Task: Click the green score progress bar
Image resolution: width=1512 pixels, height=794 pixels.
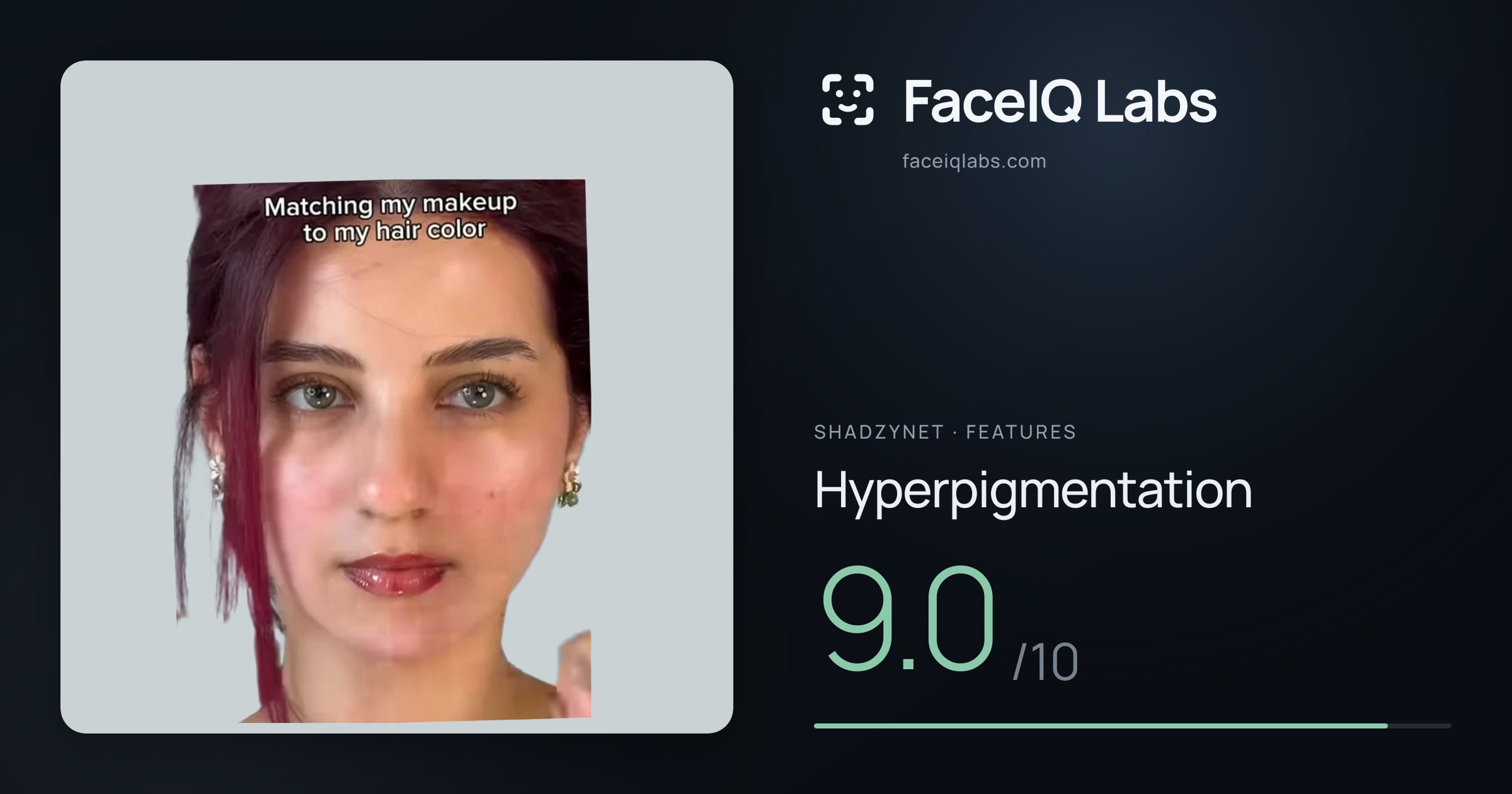Action: pyautogui.click(x=1132, y=726)
